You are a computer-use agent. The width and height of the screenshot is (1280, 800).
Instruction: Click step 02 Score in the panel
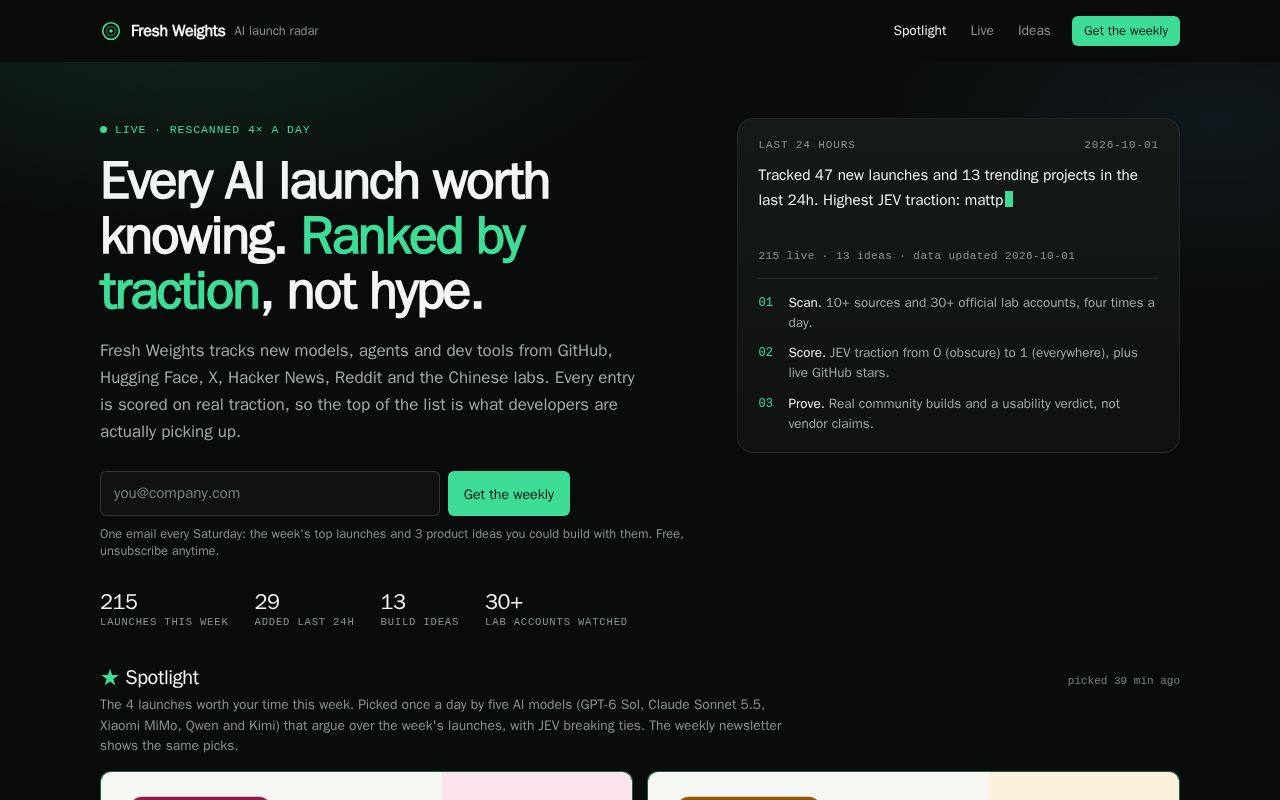(958, 363)
